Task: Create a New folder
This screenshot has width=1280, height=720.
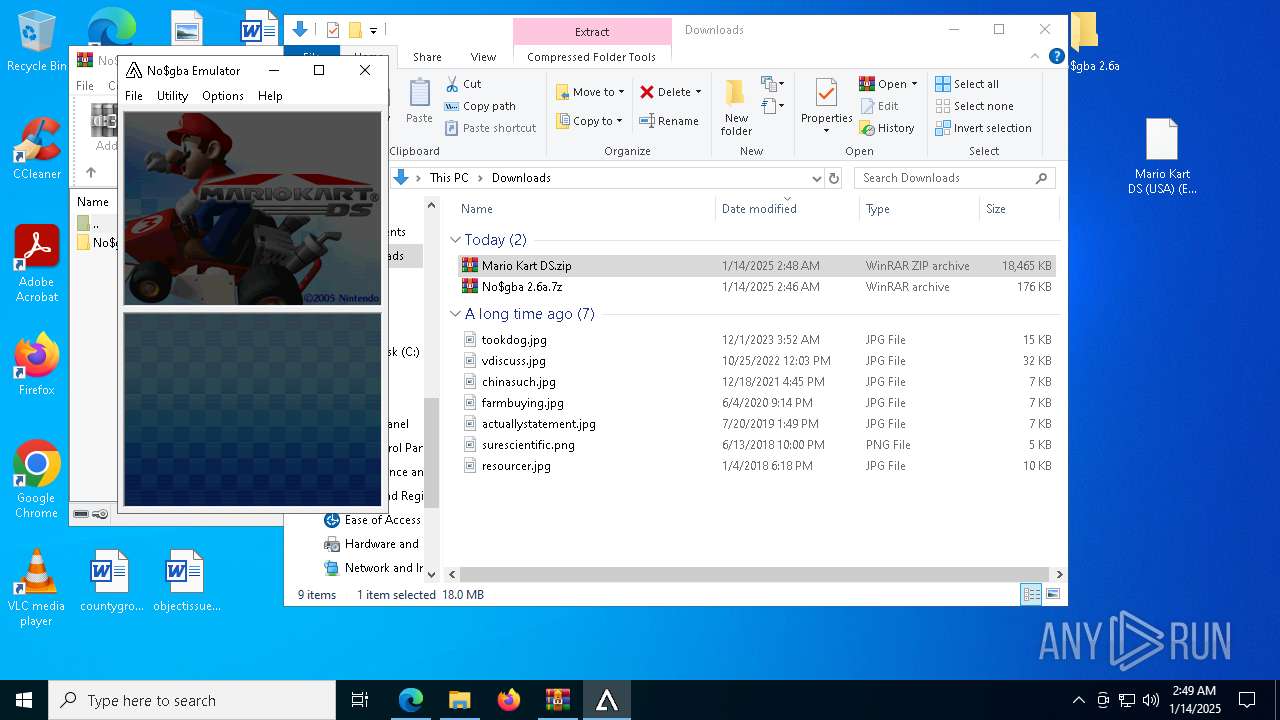Action: click(736, 108)
